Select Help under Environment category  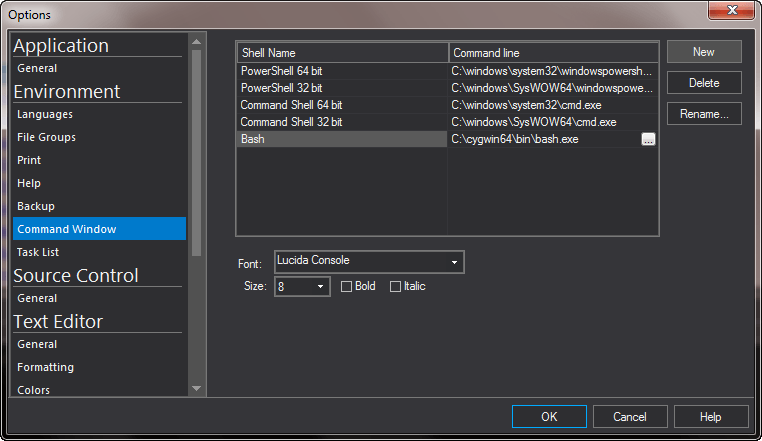pos(99,183)
